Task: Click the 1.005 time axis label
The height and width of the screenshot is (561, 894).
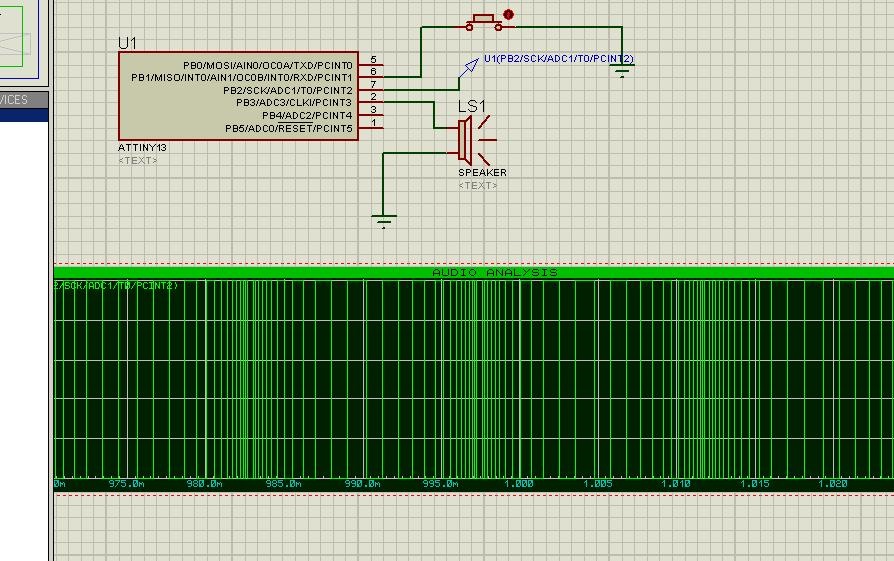Action: coord(598,484)
